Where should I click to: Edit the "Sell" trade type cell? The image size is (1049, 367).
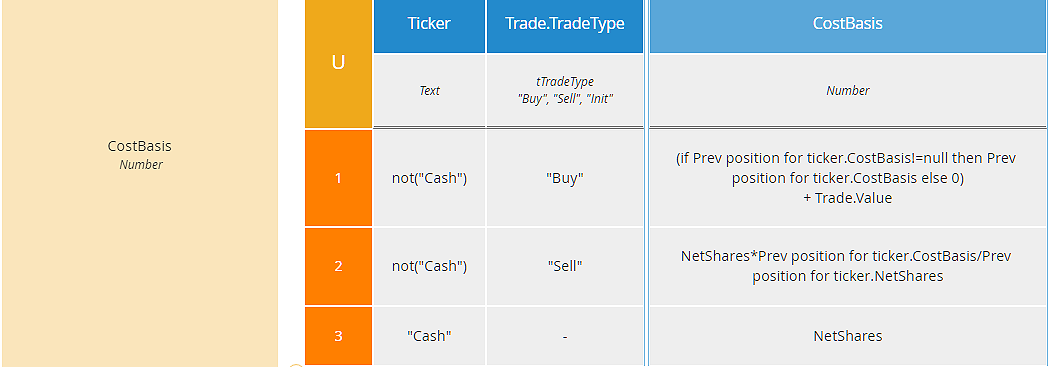tap(565, 266)
